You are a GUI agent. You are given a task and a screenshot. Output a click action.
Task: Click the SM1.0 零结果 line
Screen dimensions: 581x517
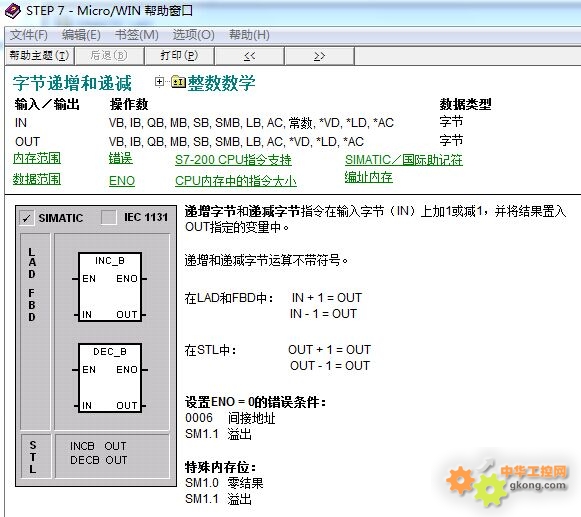(x=224, y=483)
